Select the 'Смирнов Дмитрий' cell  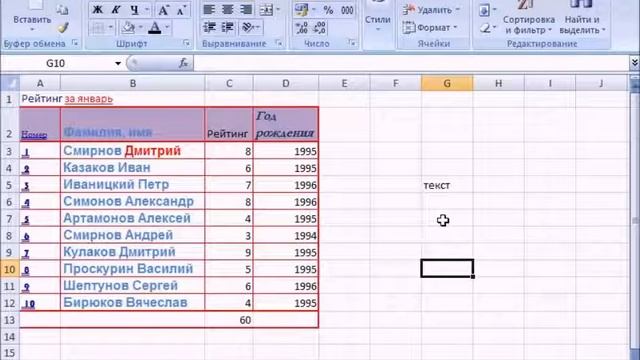coord(133,151)
